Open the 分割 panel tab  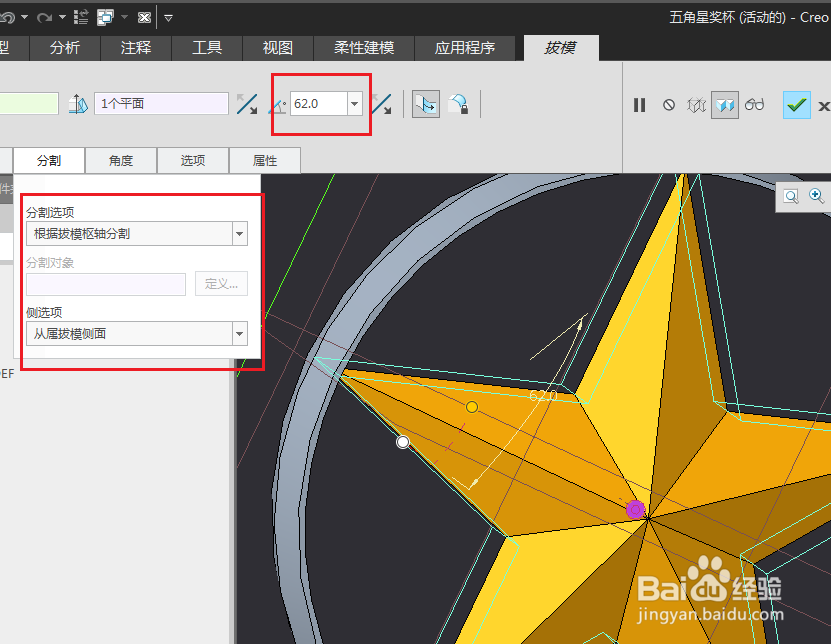point(49,161)
